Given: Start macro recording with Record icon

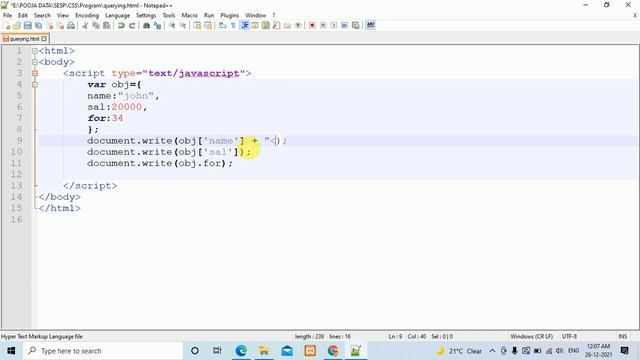Looking at the screenshot, I should (312, 25).
